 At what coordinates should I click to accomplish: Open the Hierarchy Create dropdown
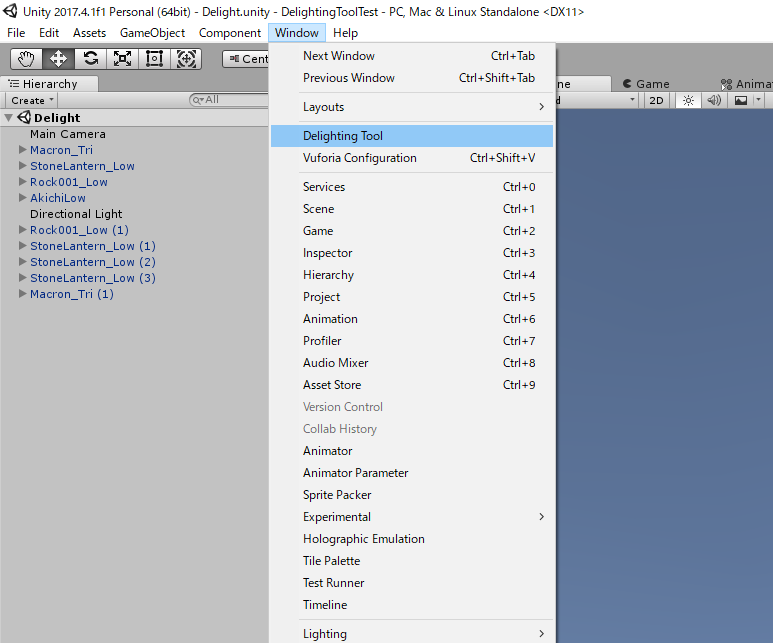coord(32,101)
